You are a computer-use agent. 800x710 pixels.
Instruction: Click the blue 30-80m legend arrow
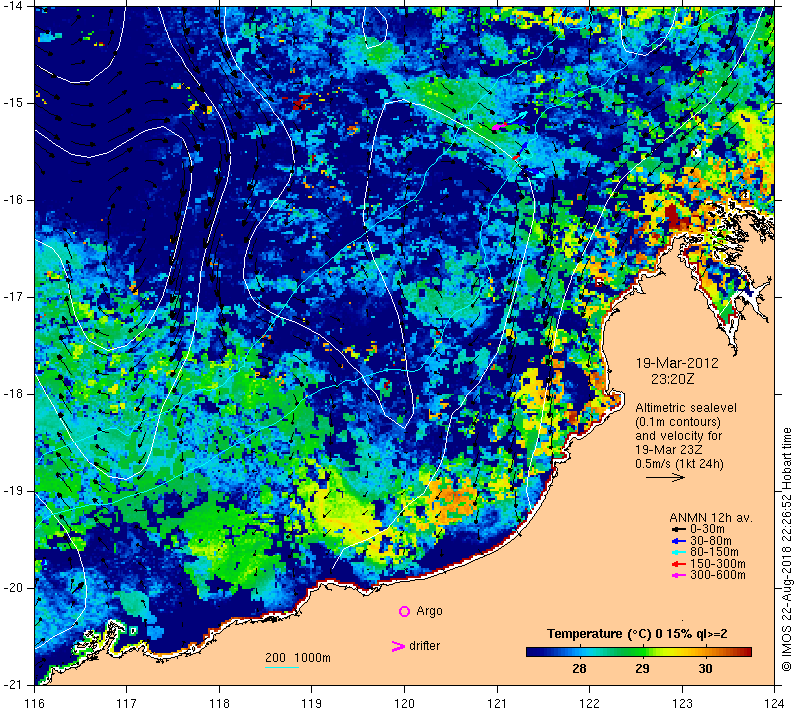point(679,541)
